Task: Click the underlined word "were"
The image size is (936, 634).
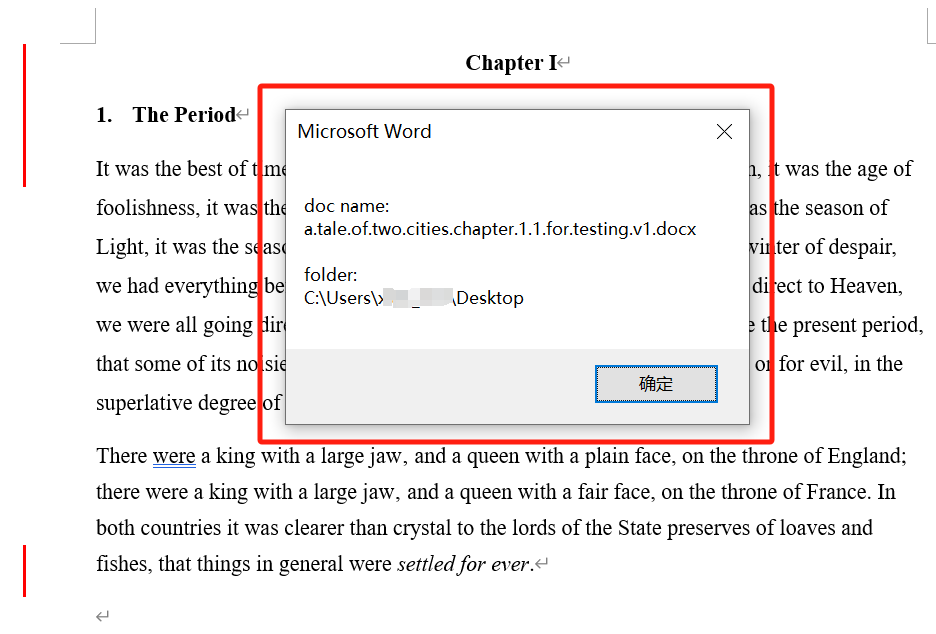Action: [174, 456]
